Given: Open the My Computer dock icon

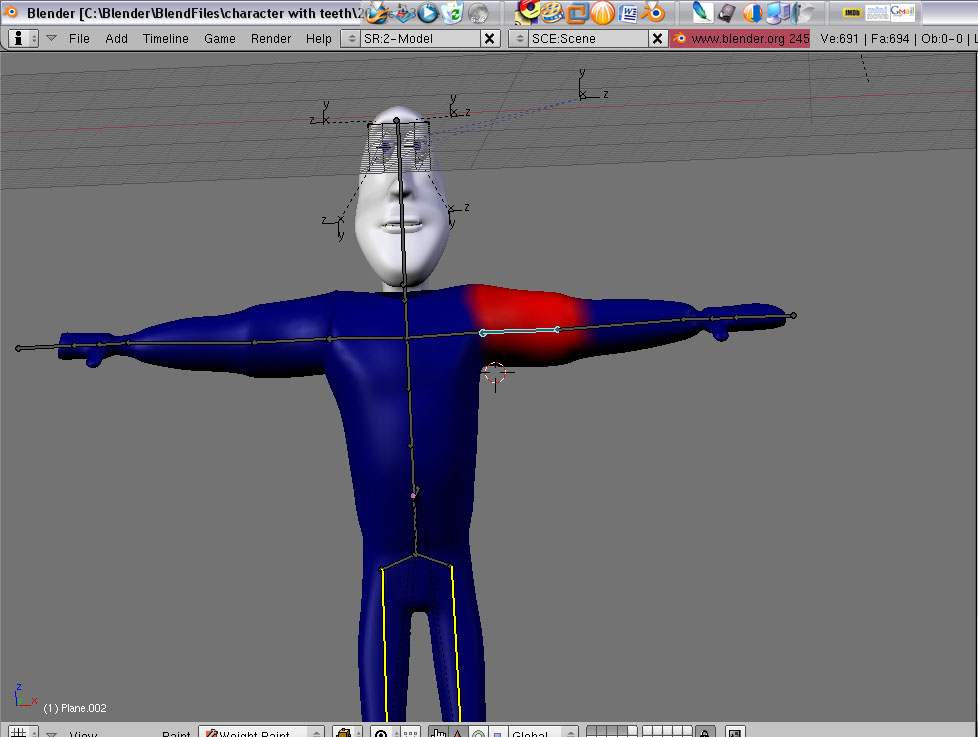Looking at the screenshot, I should click(x=778, y=12).
